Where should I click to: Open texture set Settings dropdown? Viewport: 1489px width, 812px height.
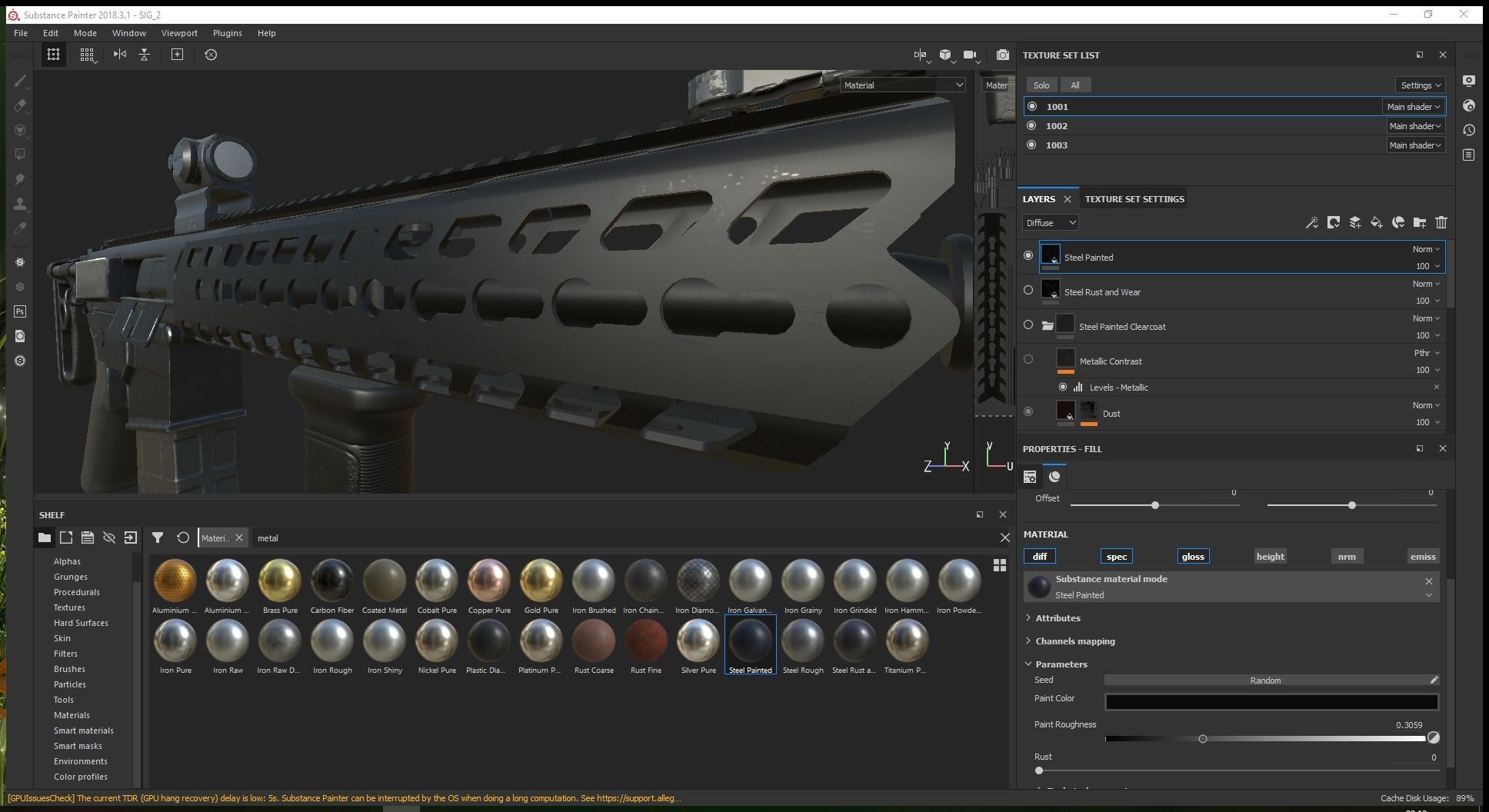[1420, 85]
